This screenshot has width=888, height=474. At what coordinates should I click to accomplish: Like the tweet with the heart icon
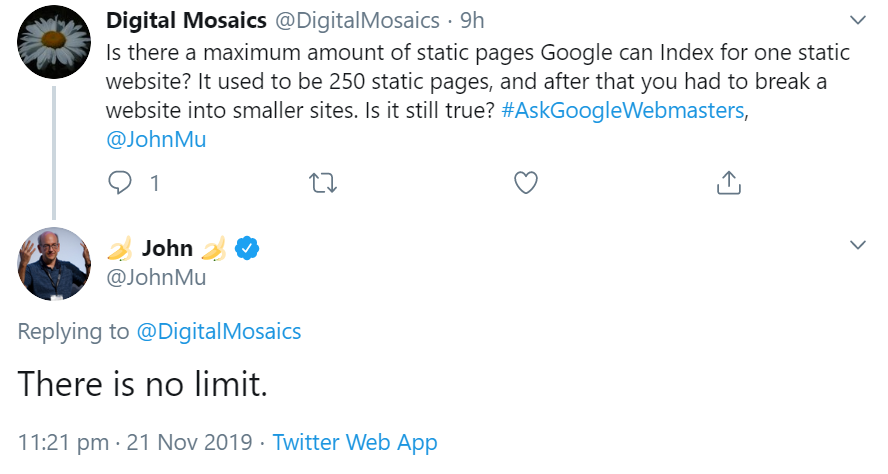pyautogui.click(x=526, y=183)
